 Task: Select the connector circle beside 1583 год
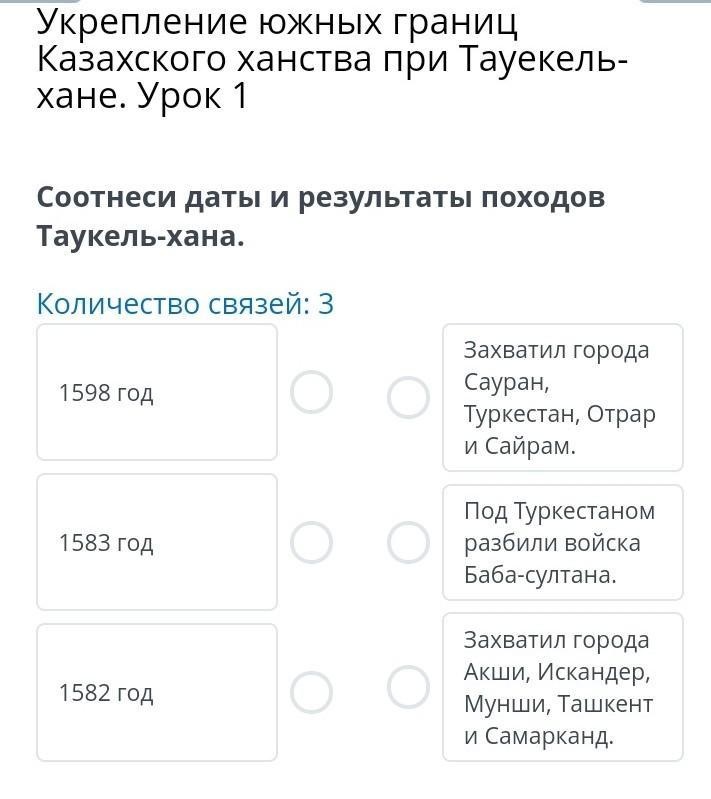pyautogui.click(x=311, y=542)
